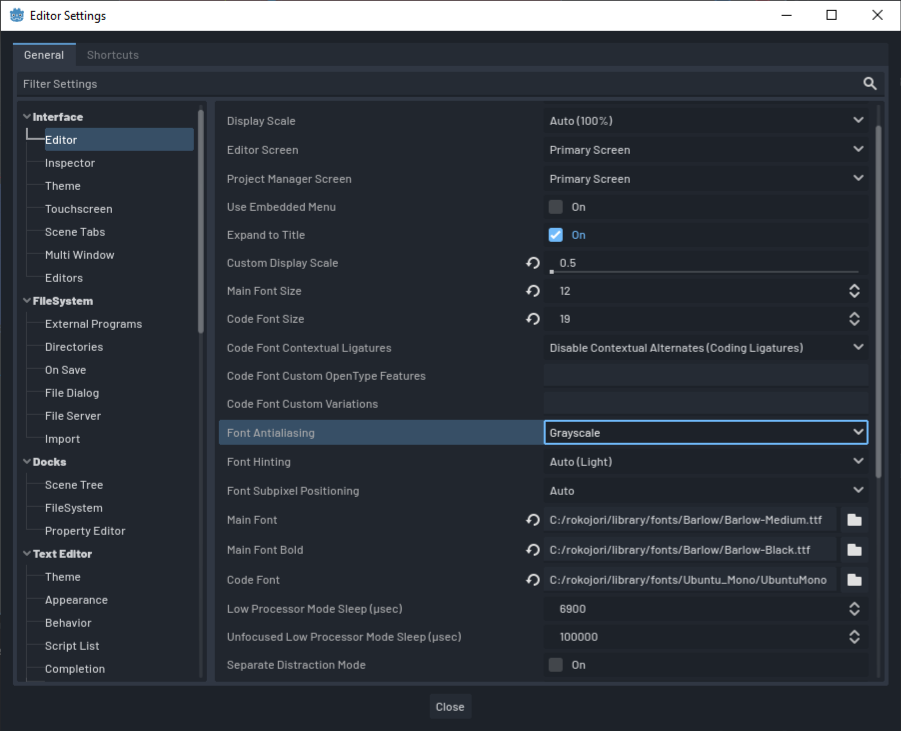
Task: Click the Custom Display Scale slider
Action: (704, 271)
